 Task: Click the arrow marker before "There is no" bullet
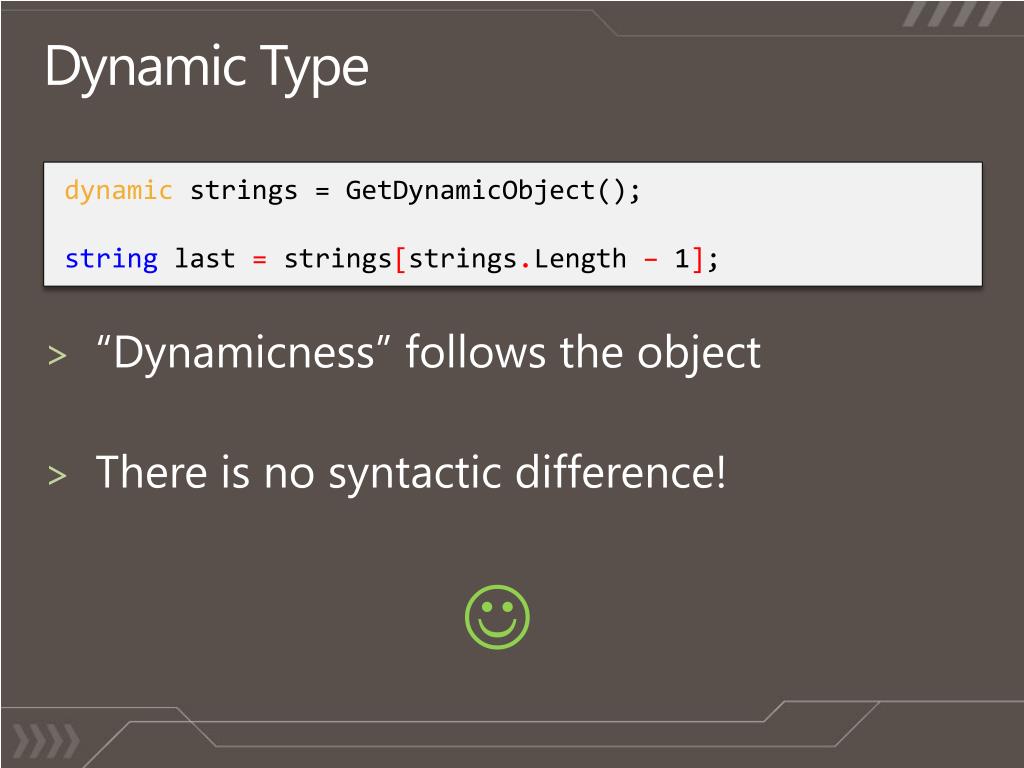57,475
